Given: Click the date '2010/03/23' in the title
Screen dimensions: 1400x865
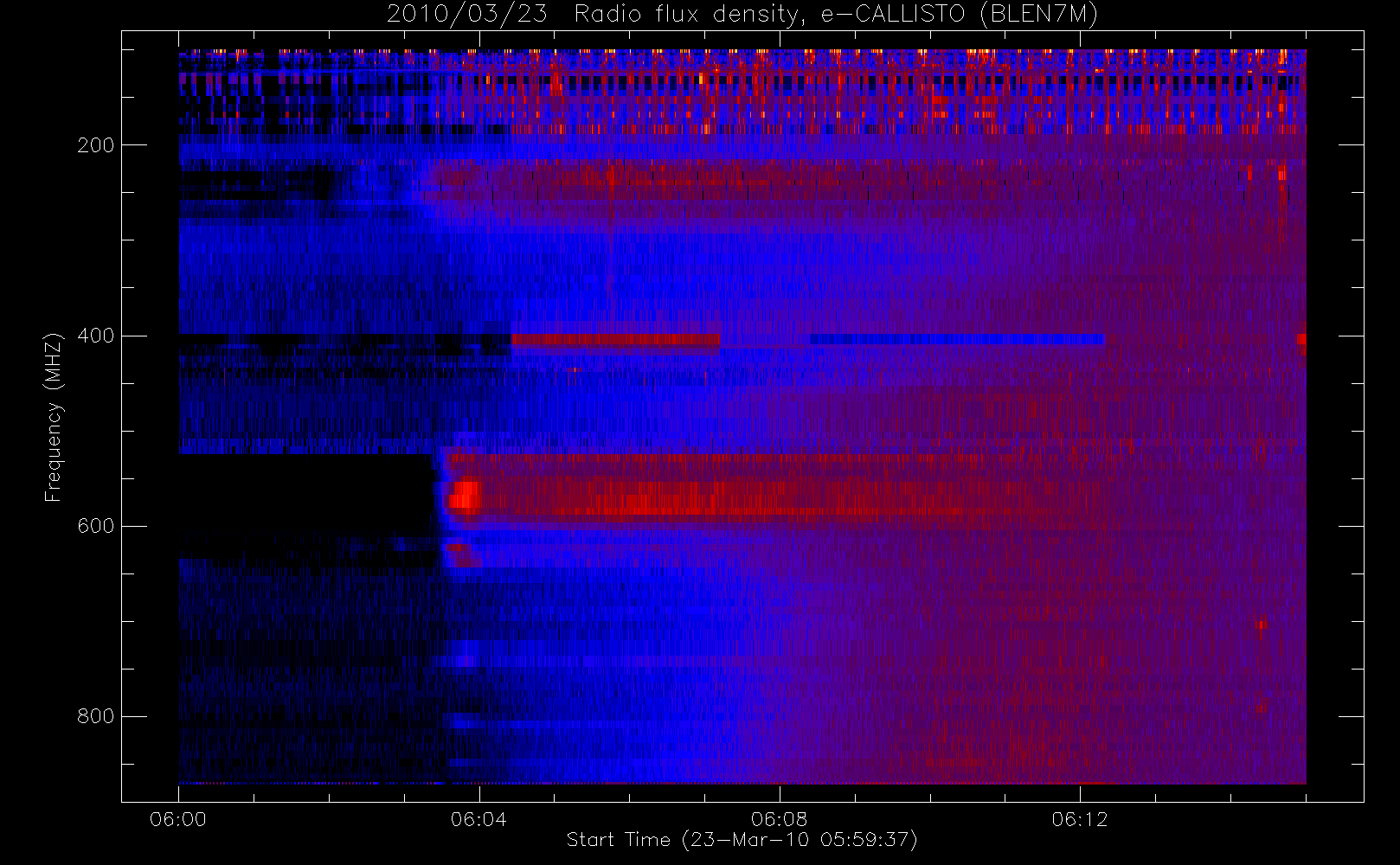Looking at the screenshot, I should [466, 15].
